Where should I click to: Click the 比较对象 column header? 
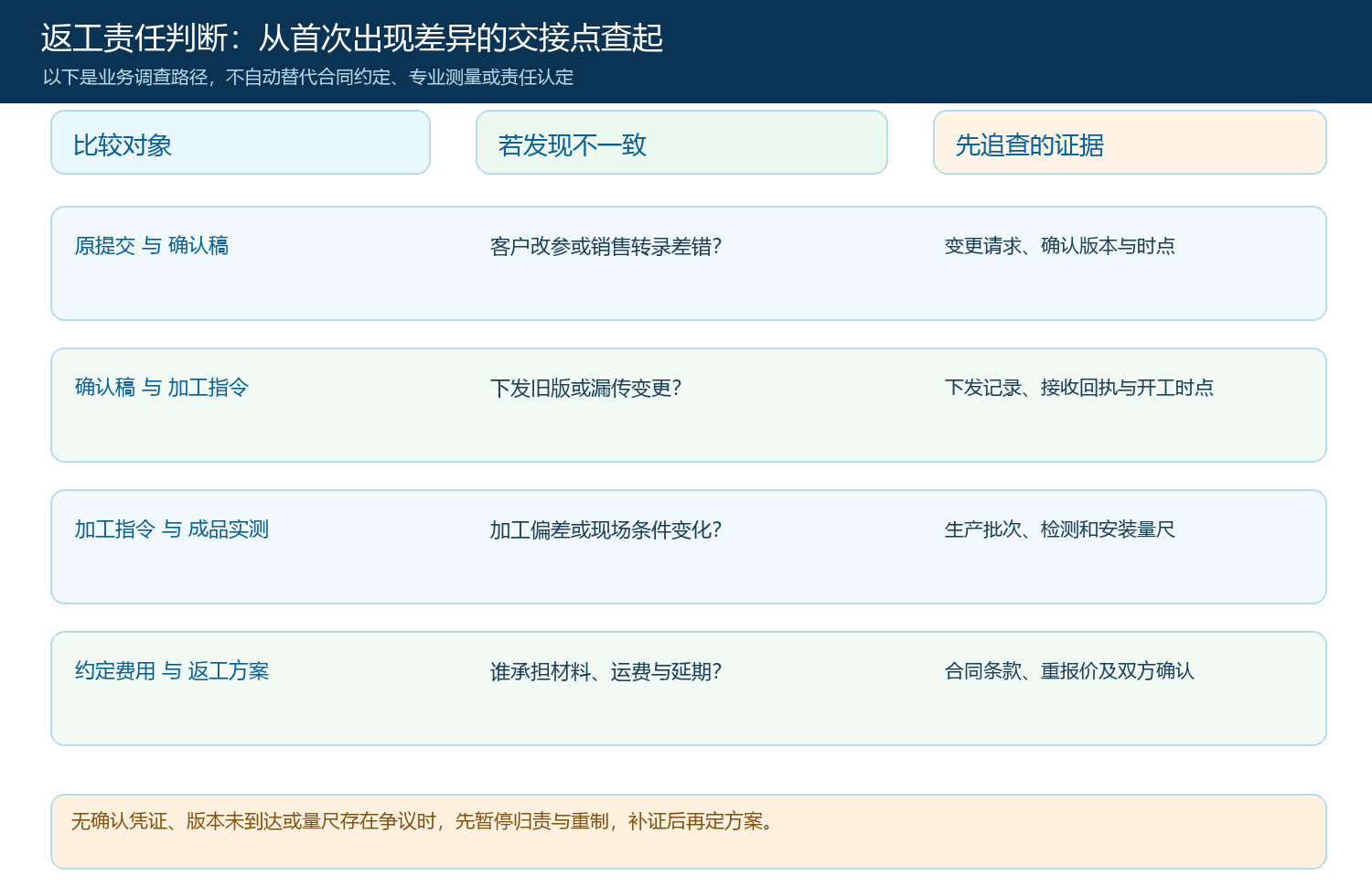click(241, 143)
